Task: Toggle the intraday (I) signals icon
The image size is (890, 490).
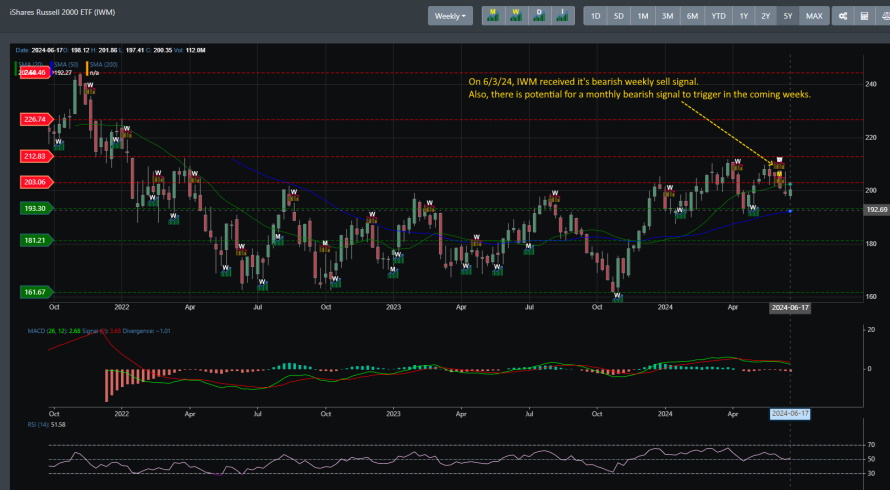Action: 562,15
